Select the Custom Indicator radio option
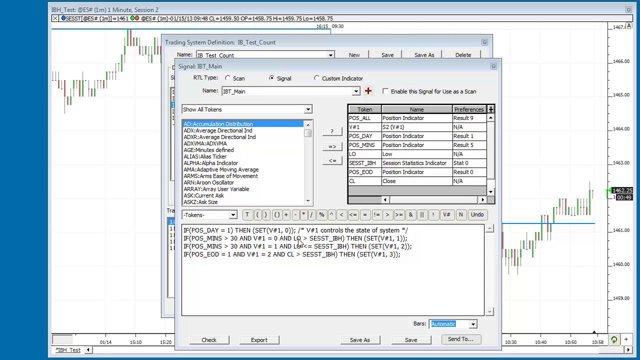This screenshot has height=360, width=640. pyautogui.click(x=316, y=78)
